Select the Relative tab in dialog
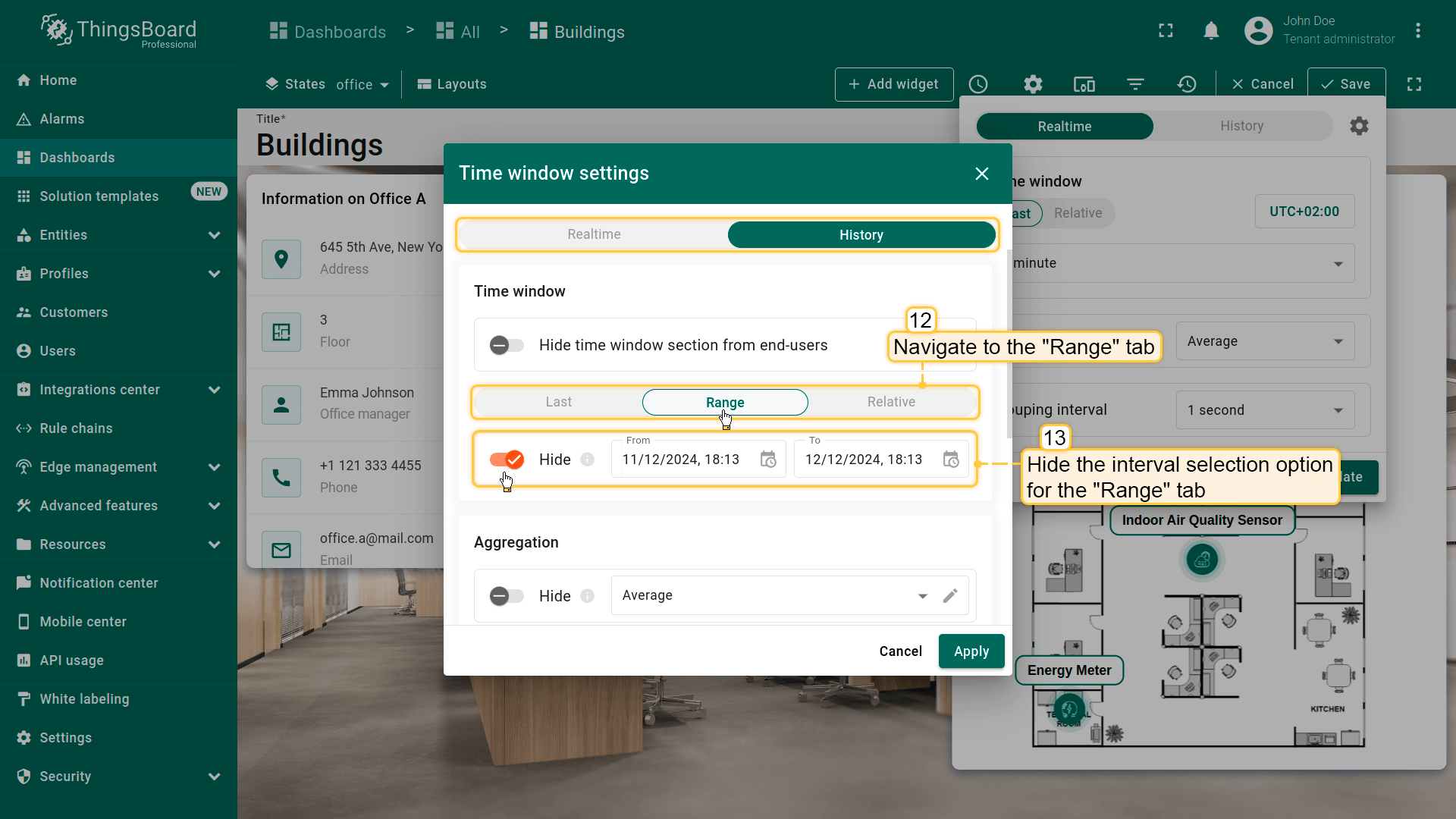Viewport: 1456px width, 819px height. (x=891, y=402)
